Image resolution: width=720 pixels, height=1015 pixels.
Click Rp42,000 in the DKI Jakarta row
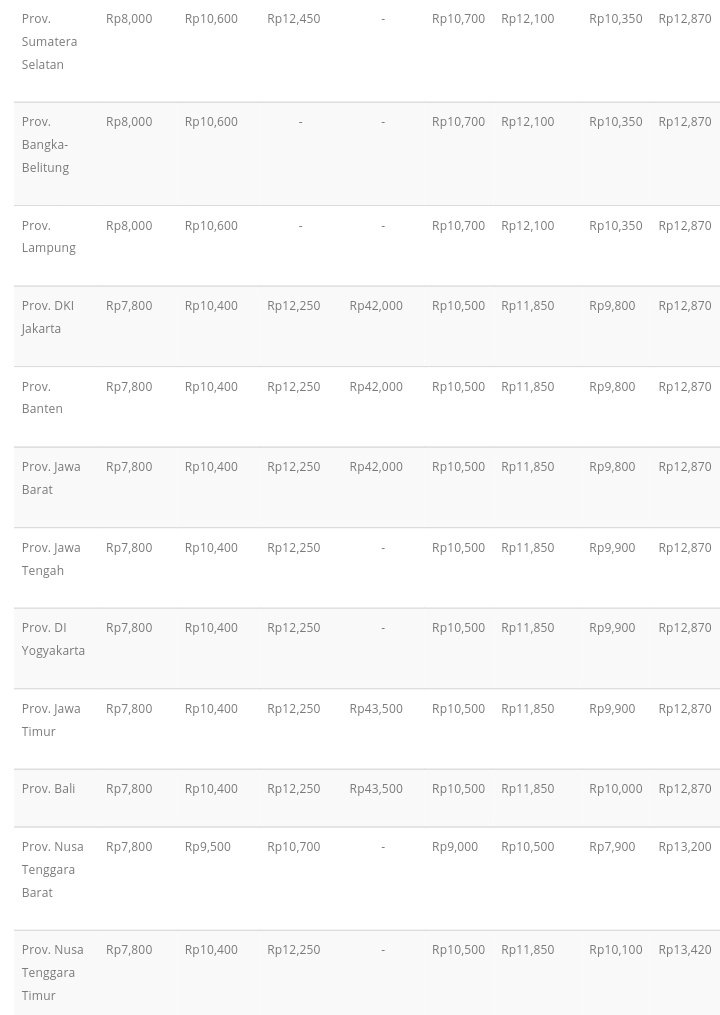(376, 305)
